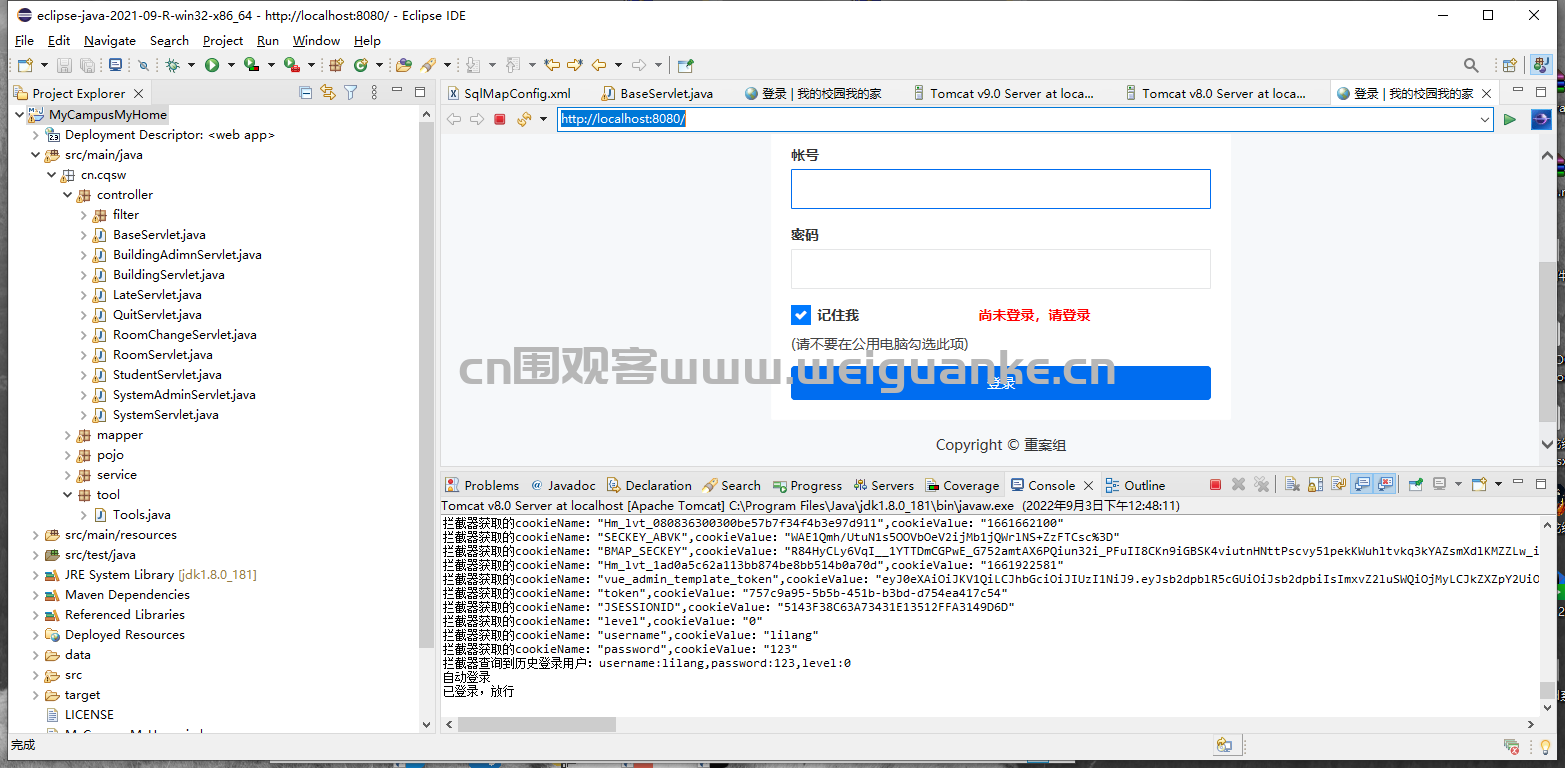
Task: Close the active 登录 browser tab
Action: (1487, 93)
